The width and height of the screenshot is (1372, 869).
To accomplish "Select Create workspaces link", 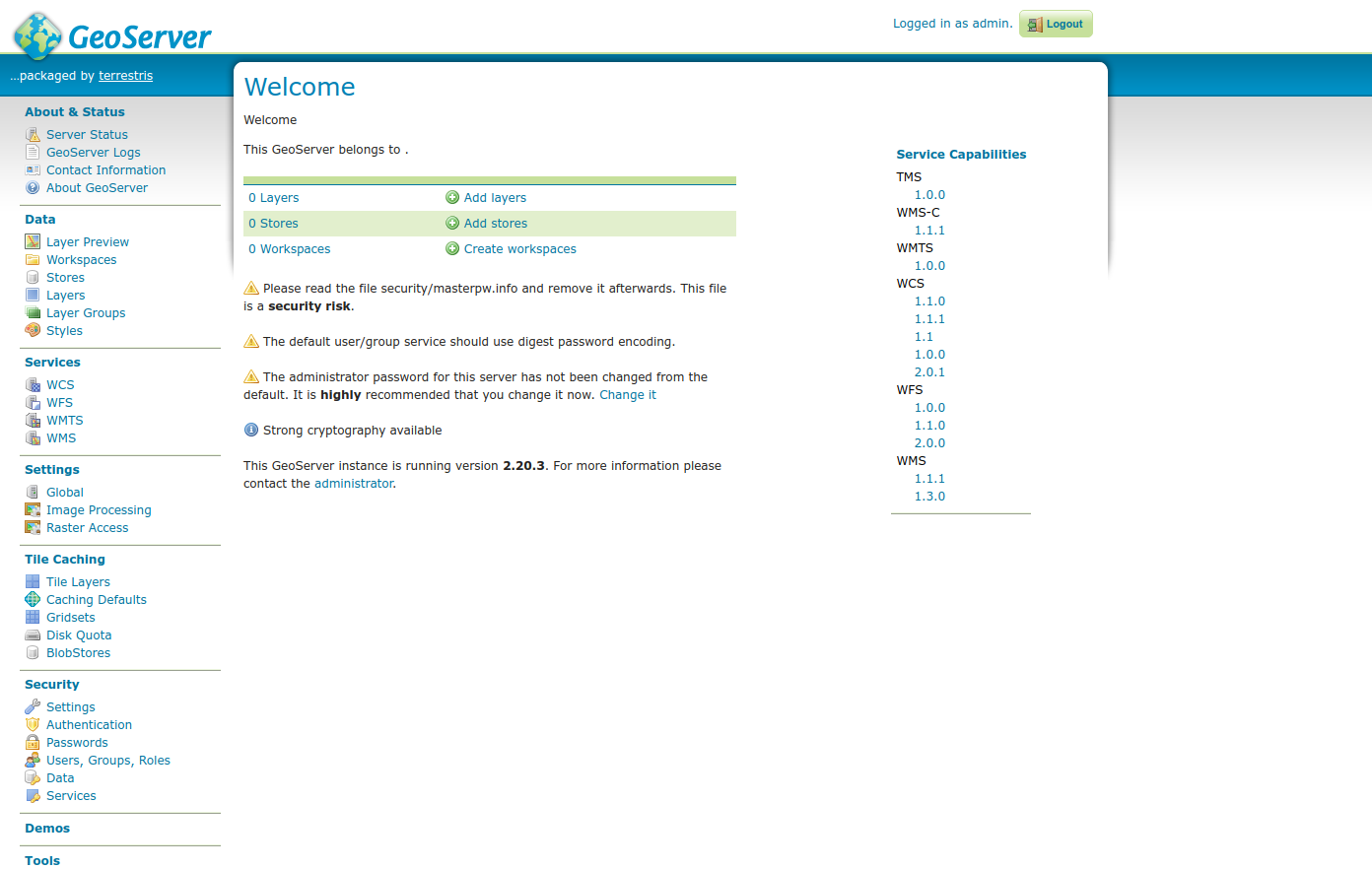I will (519, 249).
